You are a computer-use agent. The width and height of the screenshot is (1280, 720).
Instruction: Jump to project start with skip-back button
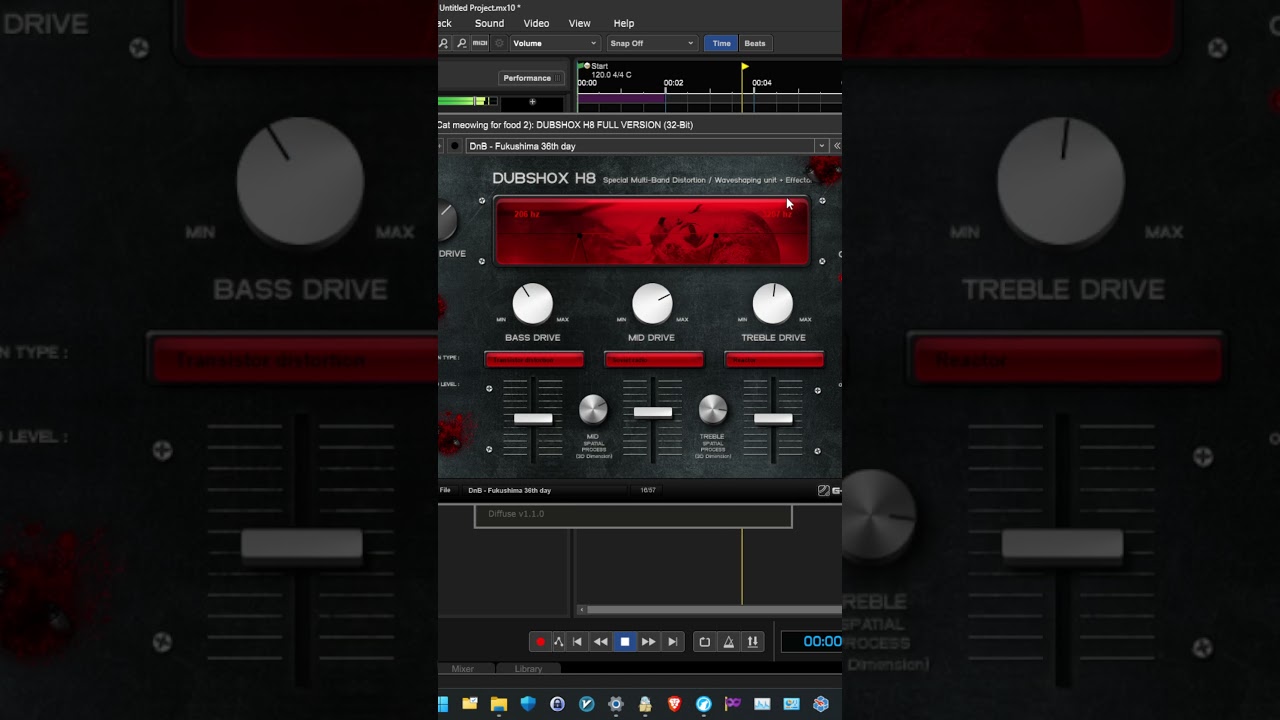pyautogui.click(x=577, y=642)
